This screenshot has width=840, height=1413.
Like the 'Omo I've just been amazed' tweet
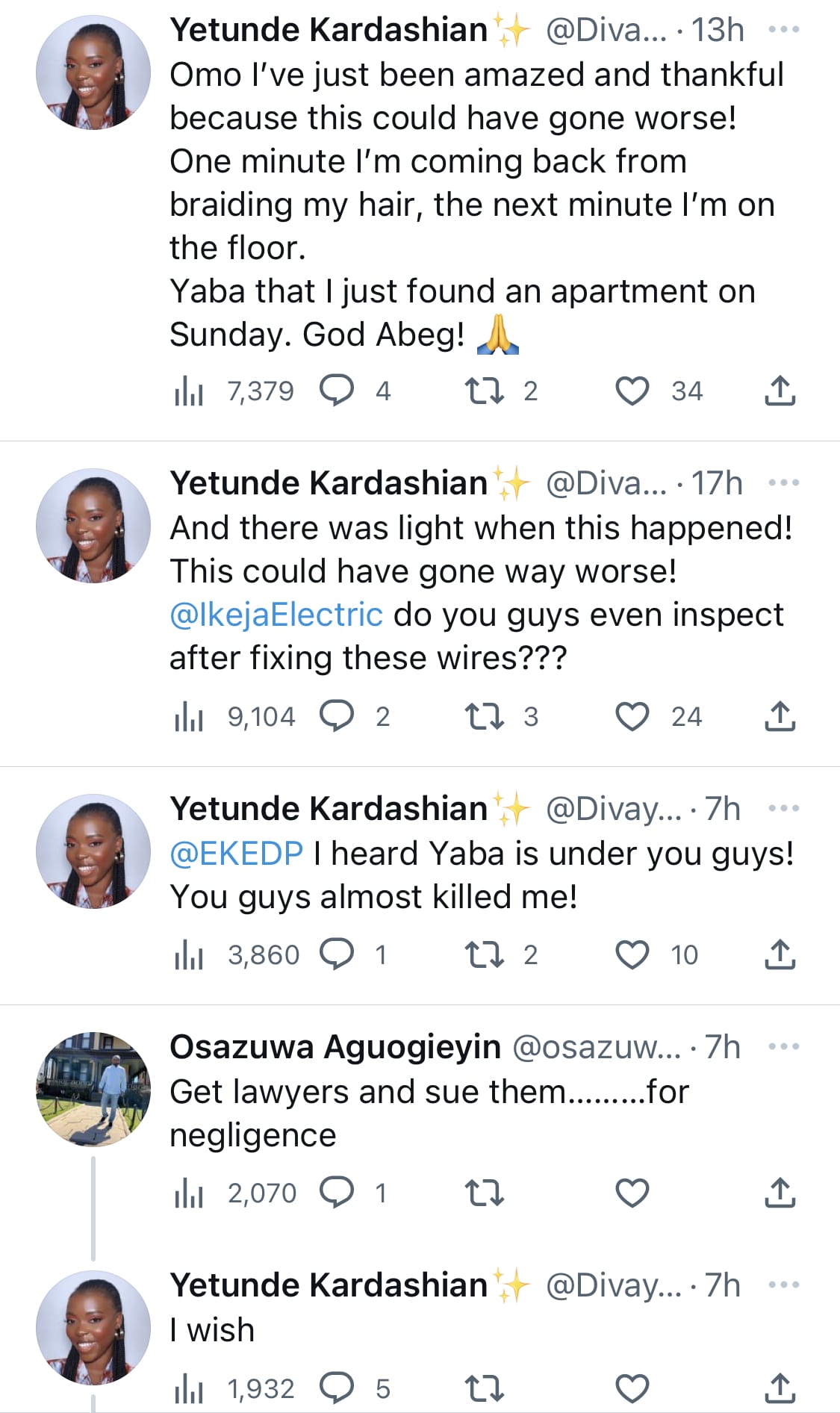click(632, 391)
